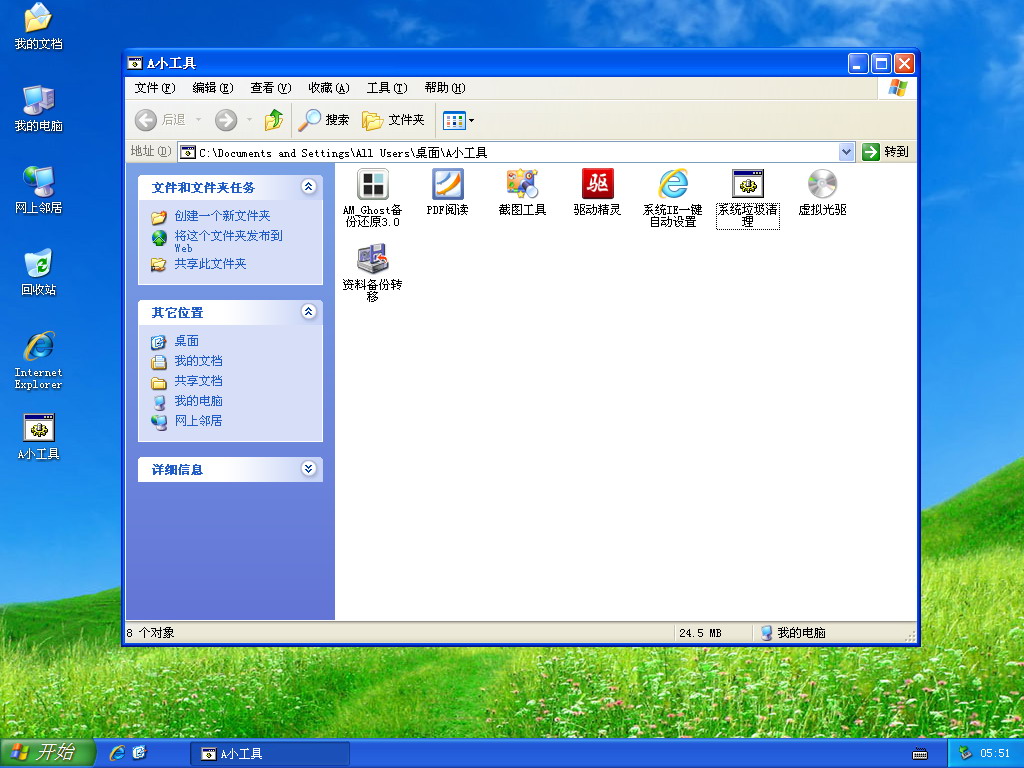This screenshot has width=1024, height=768.
Task: Click Show Desktop quick launch icon
Action: click(x=139, y=753)
